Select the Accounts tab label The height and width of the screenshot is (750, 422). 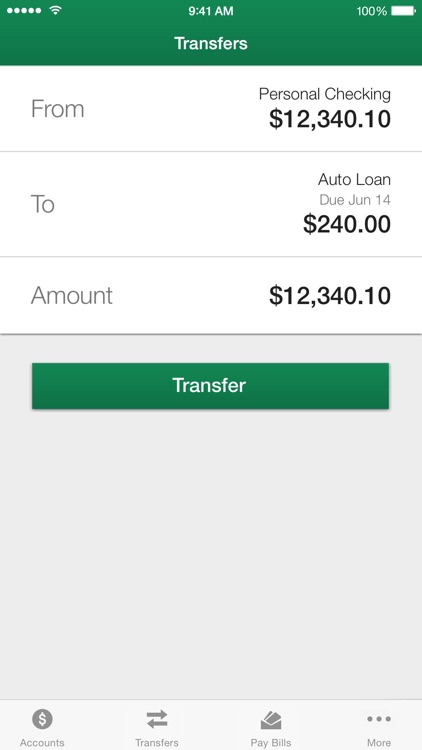tap(42, 742)
